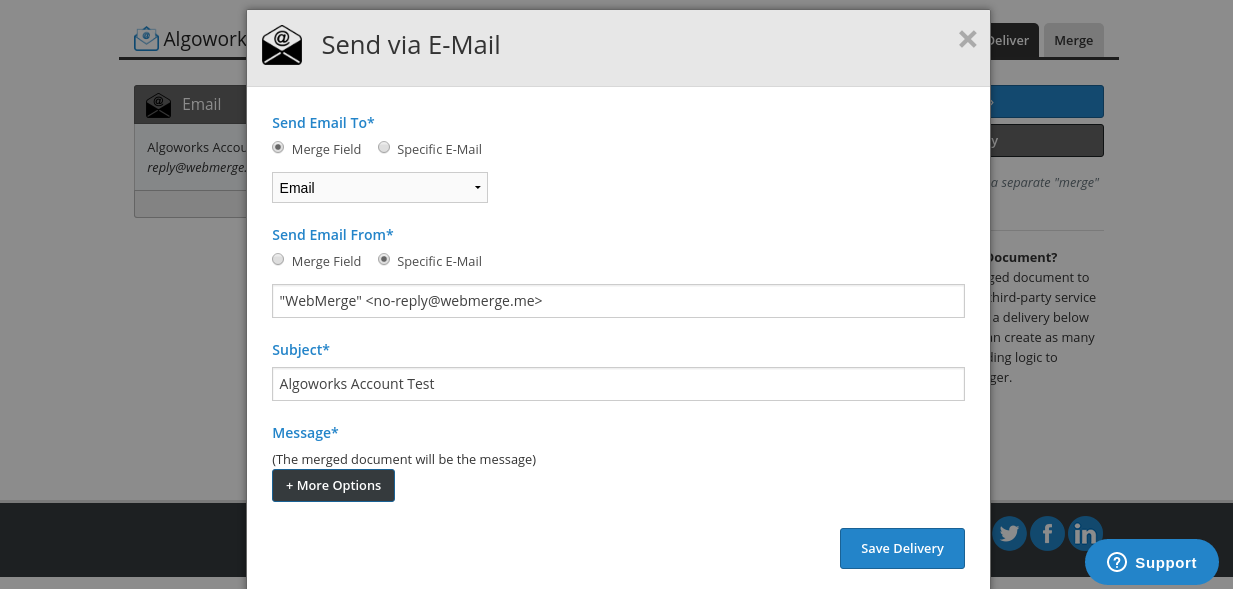Open the Twitter social link
This screenshot has width=1233, height=589.
click(1009, 533)
